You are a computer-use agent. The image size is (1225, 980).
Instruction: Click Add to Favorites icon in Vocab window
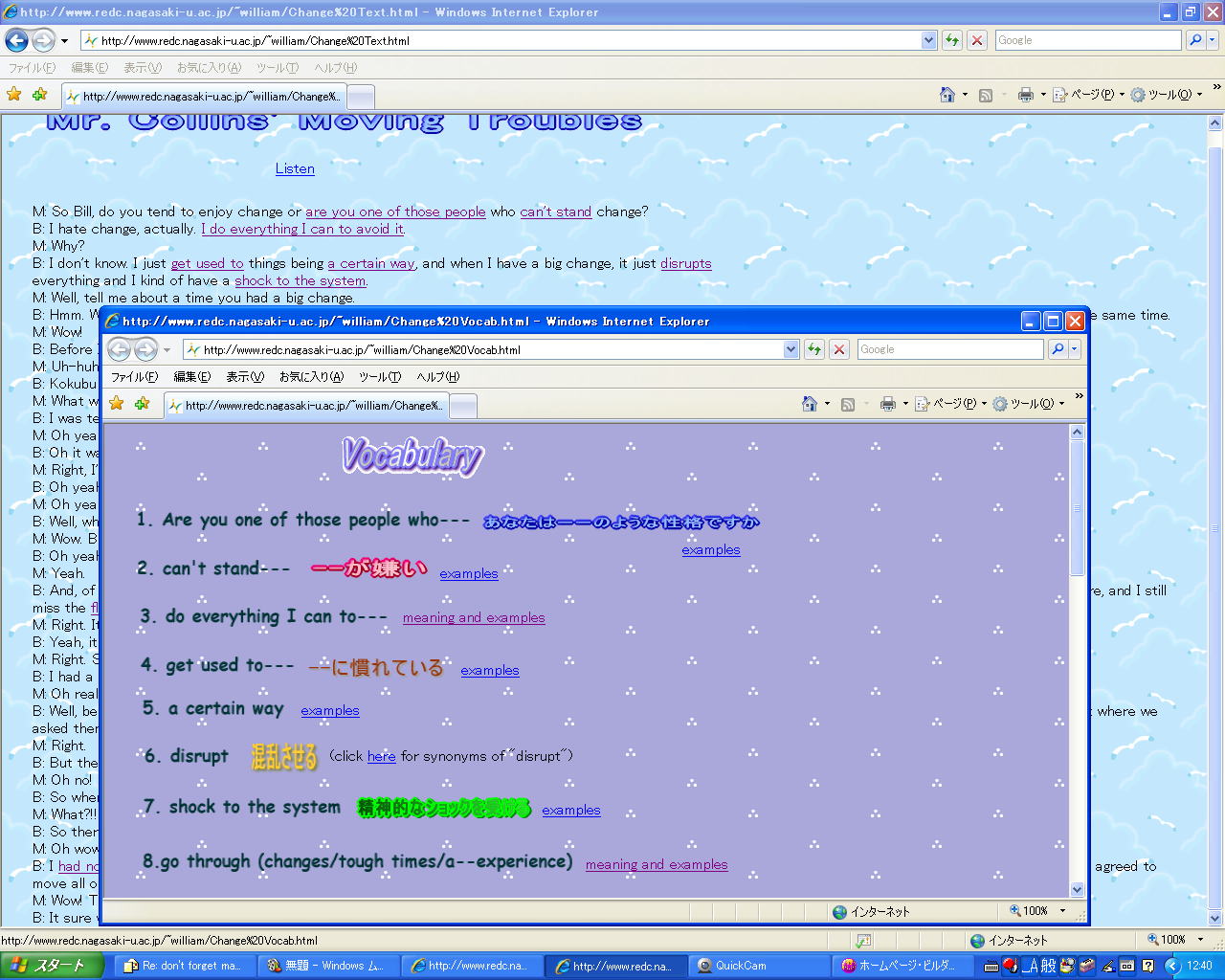coord(143,404)
